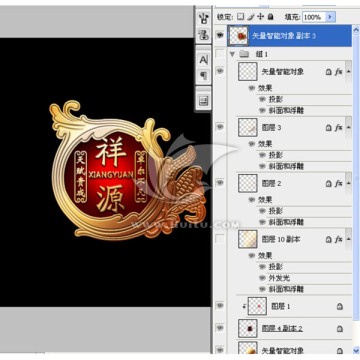The width and height of the screenshot is (360, 360).
Task: Collapse the 组 1 group triangle
Action: [233, 54]
